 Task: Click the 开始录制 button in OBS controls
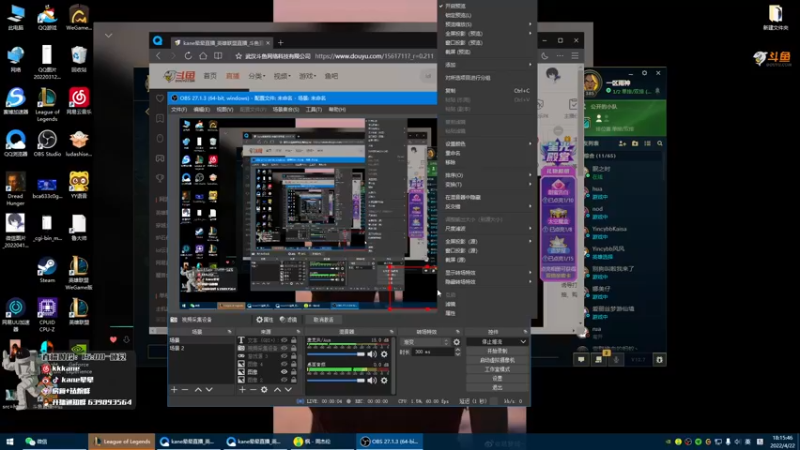(497, 351)
